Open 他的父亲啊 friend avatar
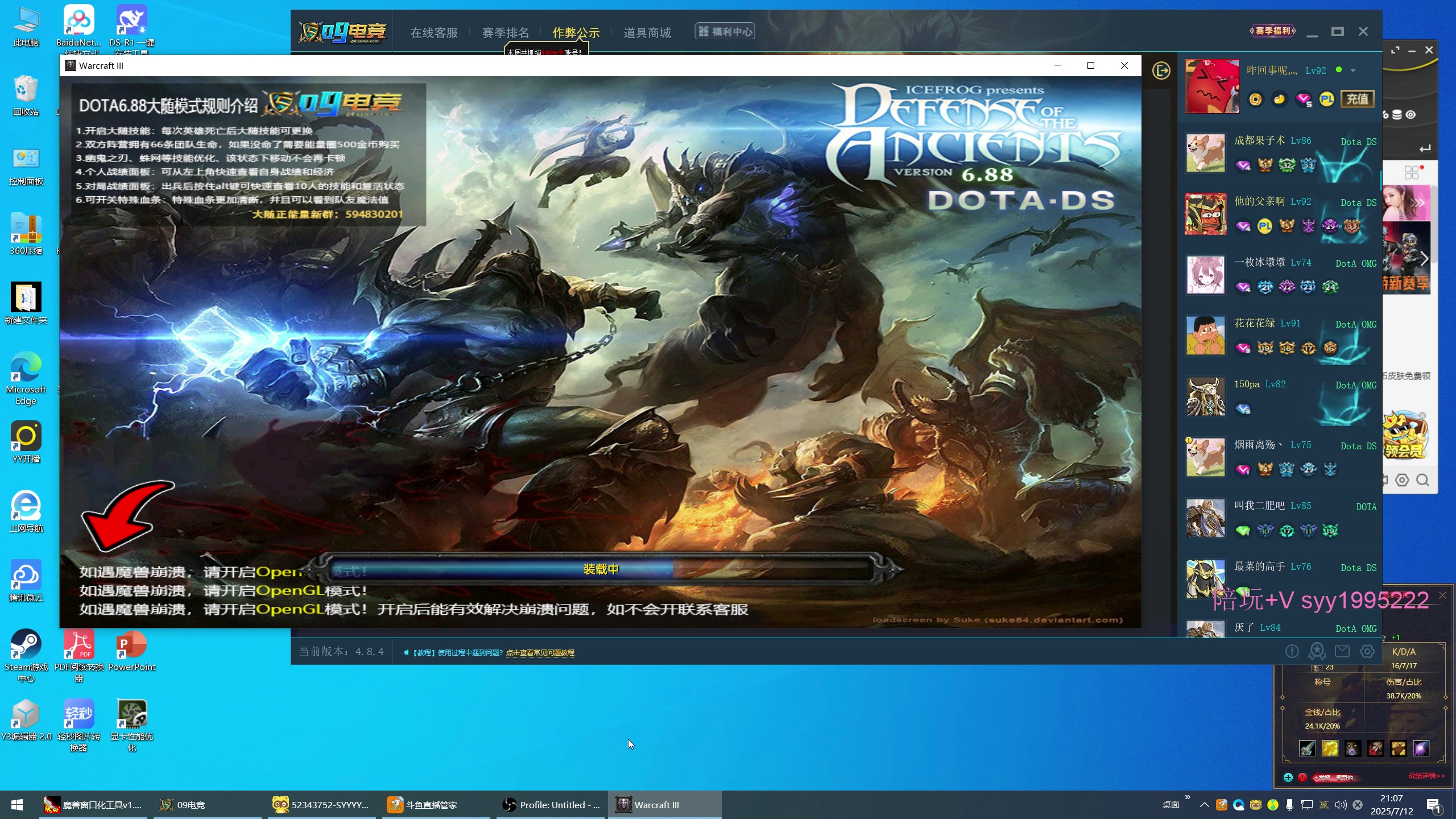The image size is (1456, 819). coord(1205,214)
